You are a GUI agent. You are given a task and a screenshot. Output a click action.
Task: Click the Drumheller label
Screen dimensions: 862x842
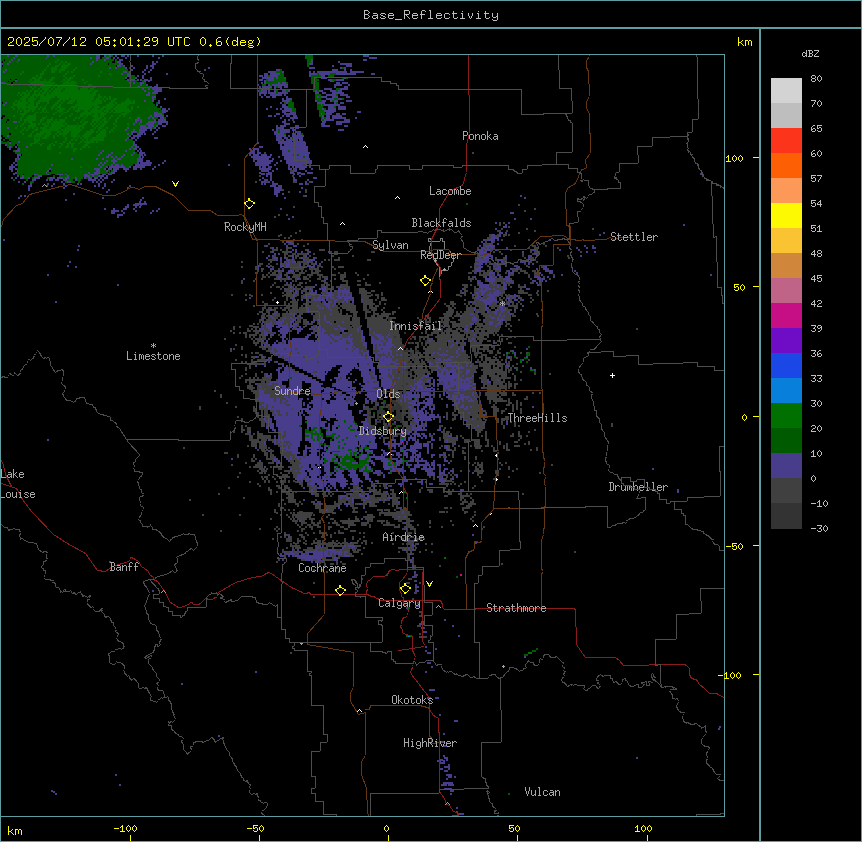[638, 487]
